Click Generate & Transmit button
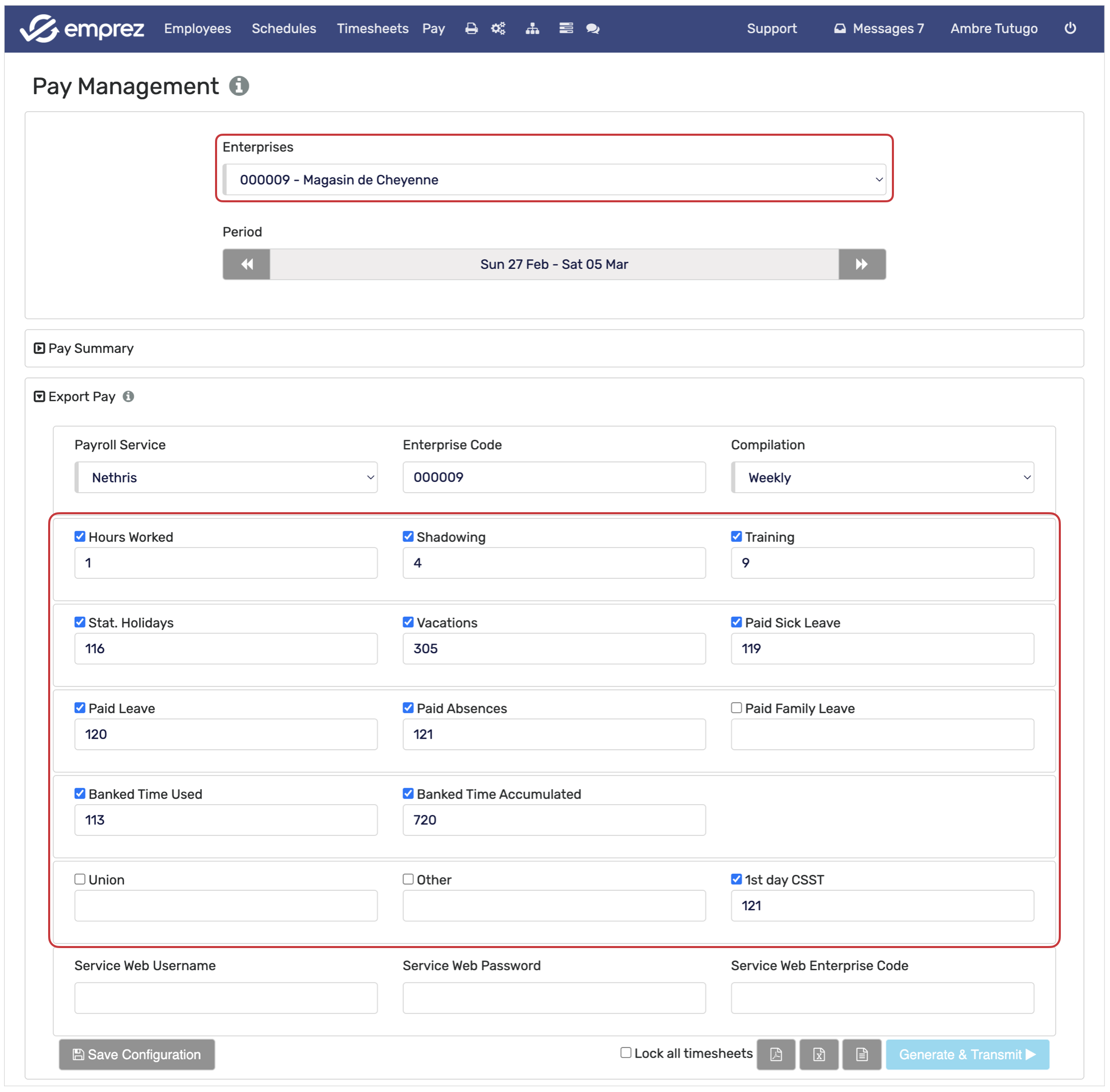 click(967, 1054)
